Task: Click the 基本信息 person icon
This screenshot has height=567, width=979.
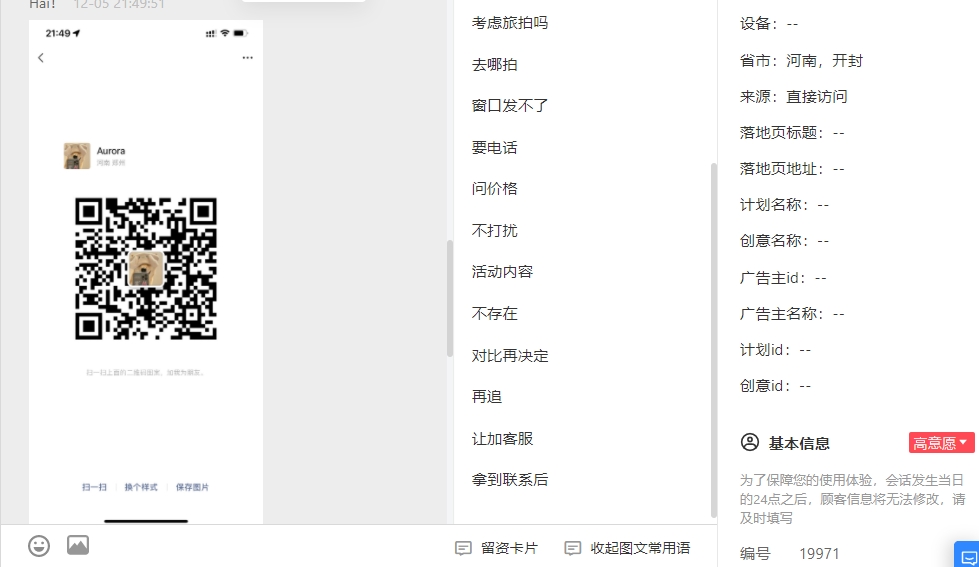Action: 750,443
